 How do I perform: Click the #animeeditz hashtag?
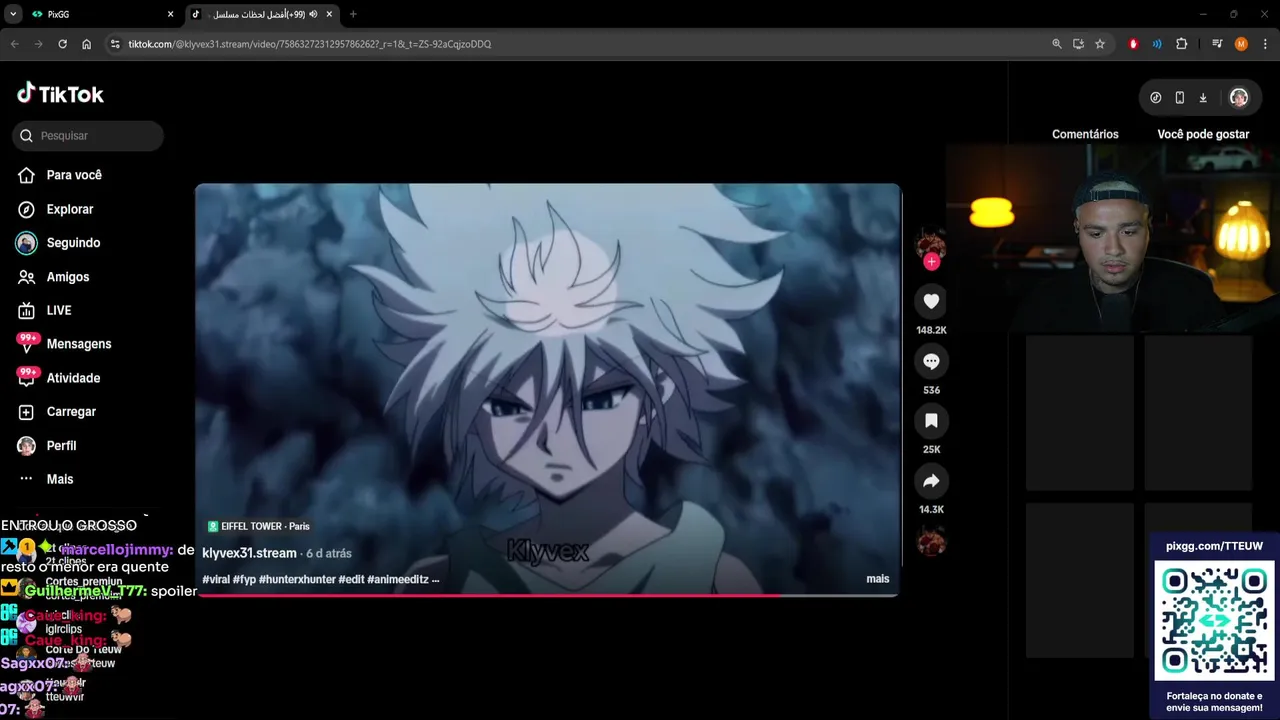click(x=397, y=579)
